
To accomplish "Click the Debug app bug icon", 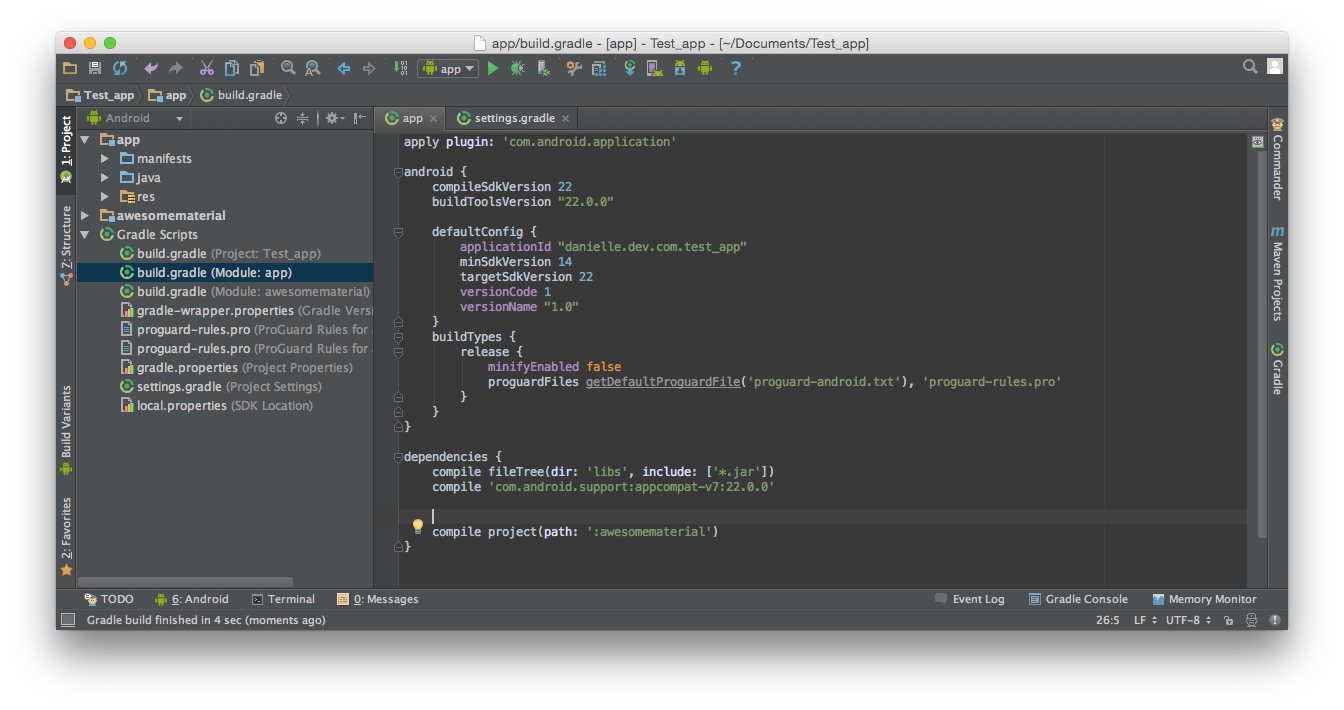I will coord(517,68).
